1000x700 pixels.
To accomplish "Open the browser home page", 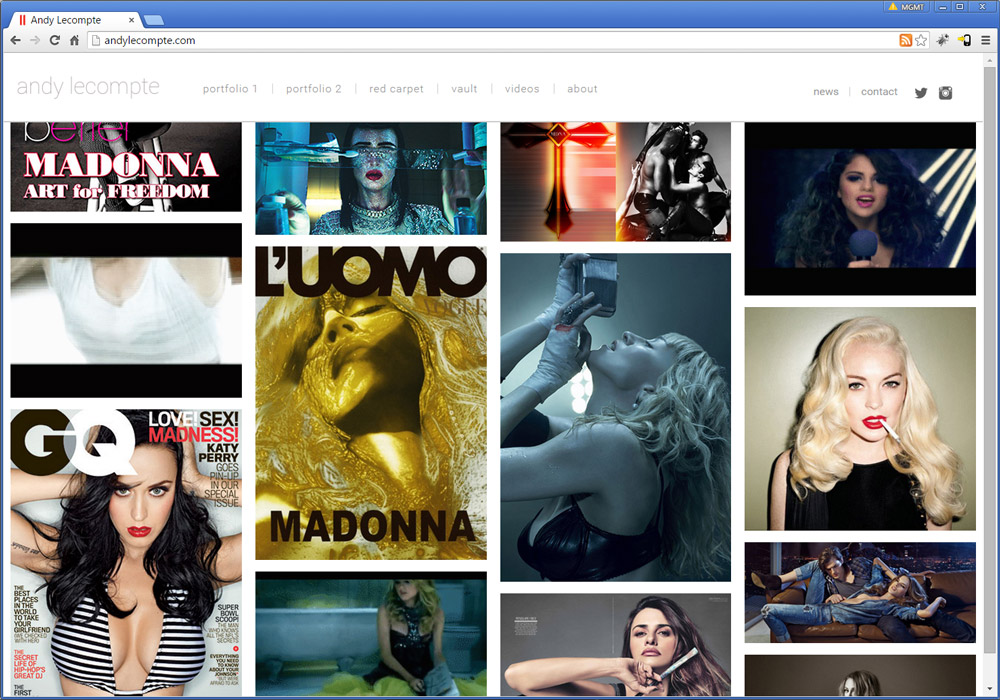I will pyautogui.click(x=74, y=40).
